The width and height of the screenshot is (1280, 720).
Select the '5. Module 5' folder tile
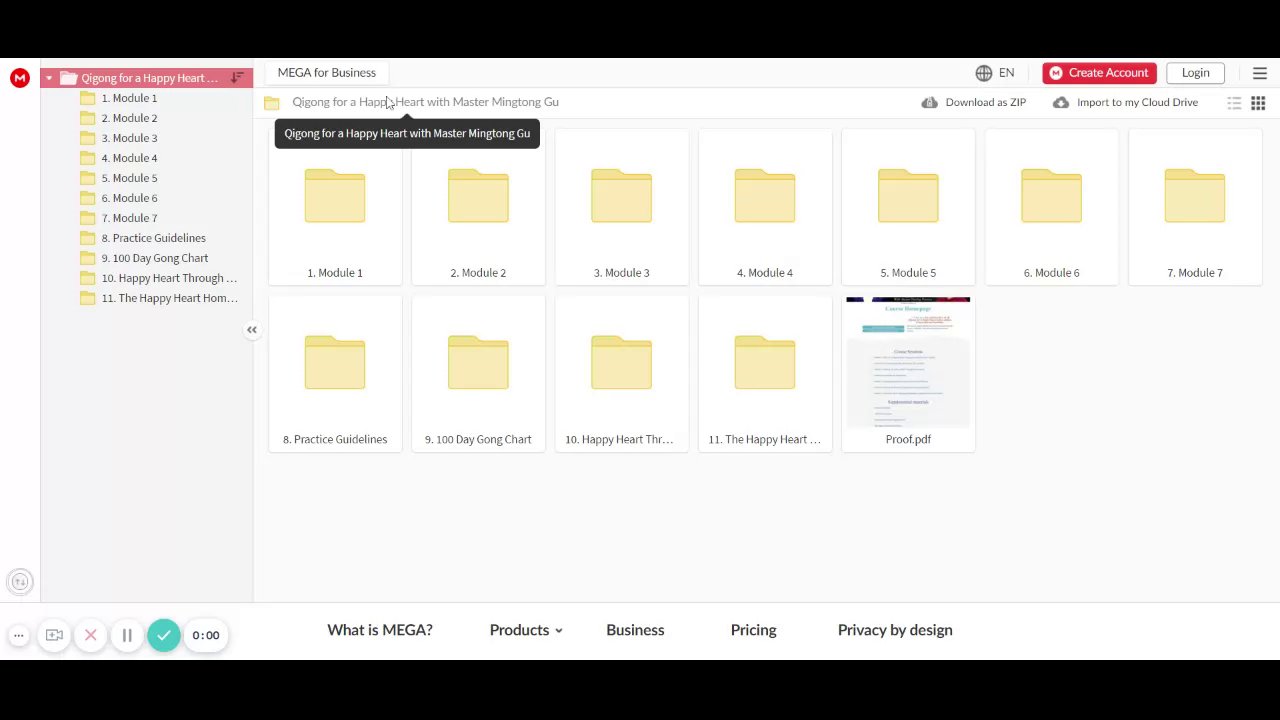908,207
